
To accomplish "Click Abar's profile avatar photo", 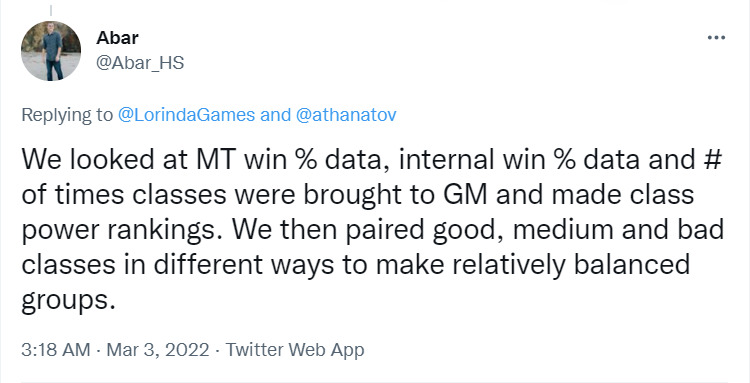I will pos(51,51).
